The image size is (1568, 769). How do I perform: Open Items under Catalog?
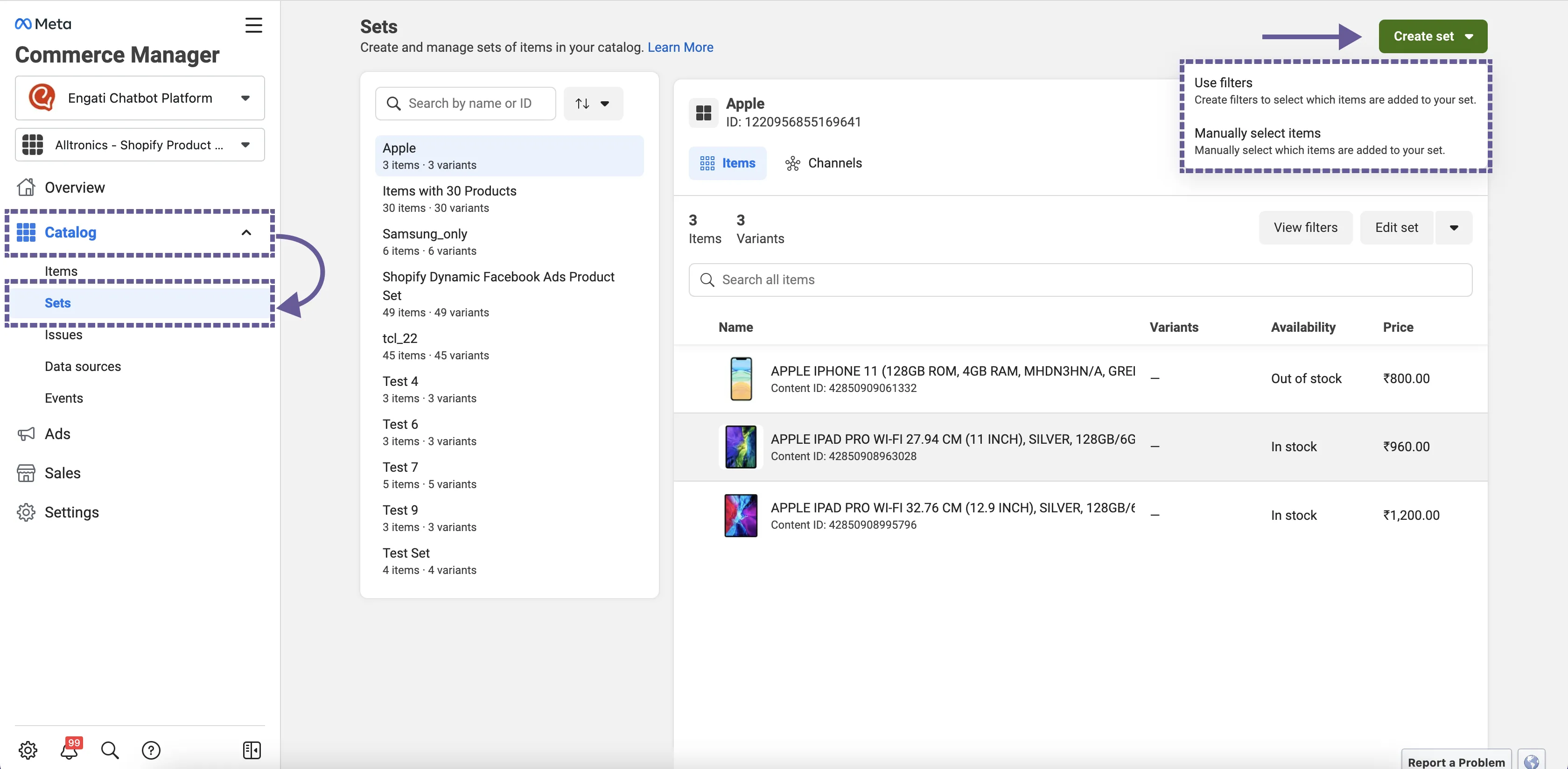(x=61, y=271)
